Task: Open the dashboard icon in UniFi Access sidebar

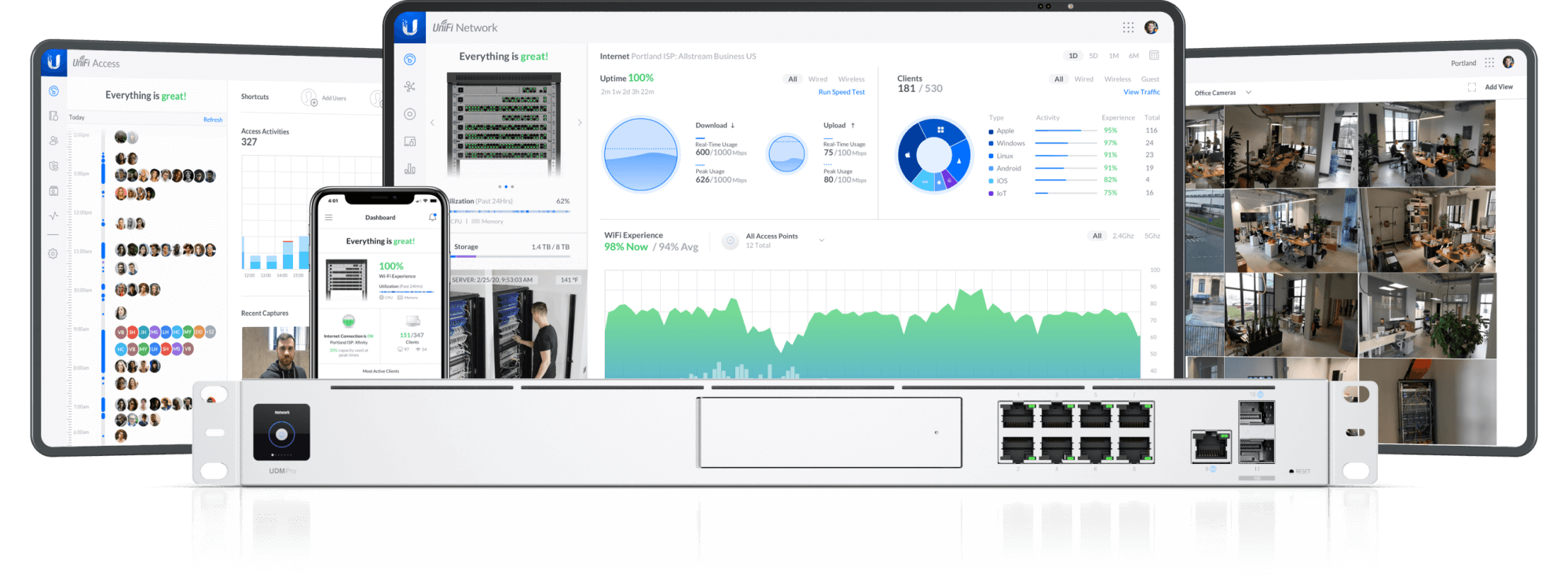Action: (x=53, y=91)
